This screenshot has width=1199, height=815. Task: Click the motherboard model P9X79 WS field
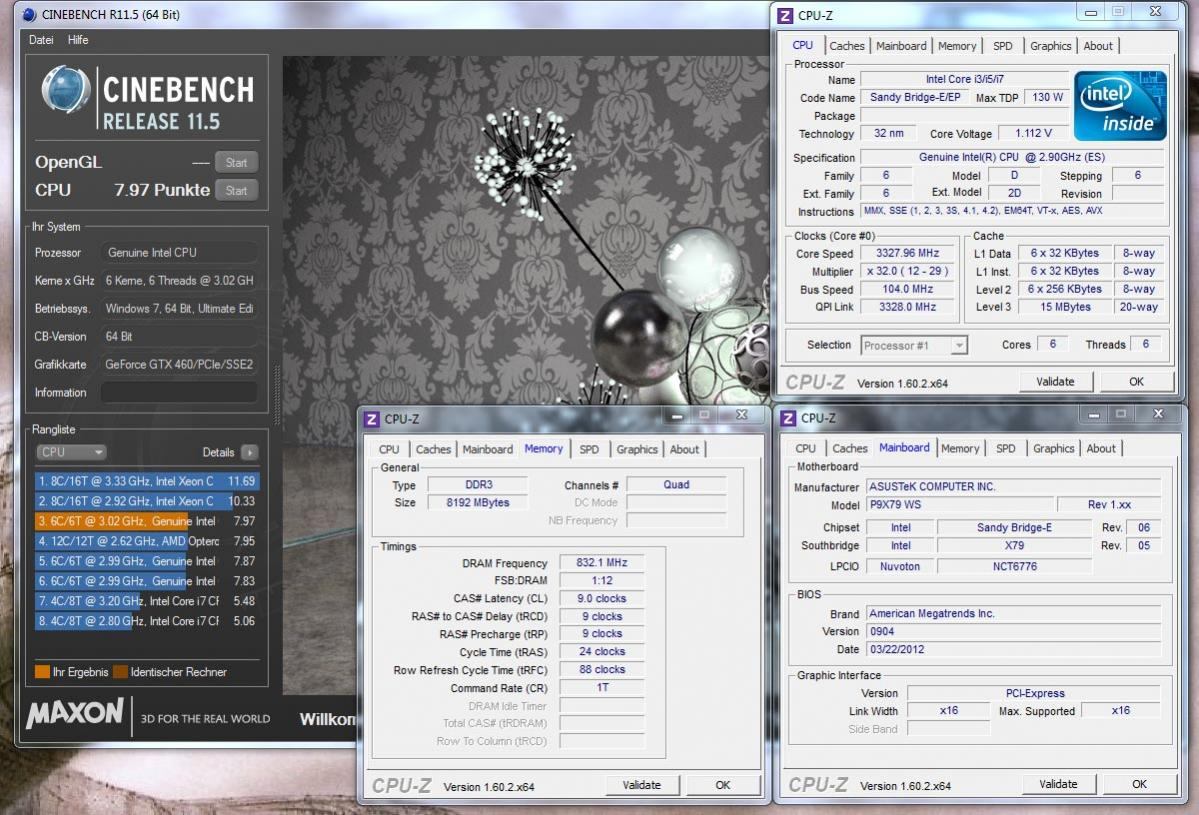point(959,505)
